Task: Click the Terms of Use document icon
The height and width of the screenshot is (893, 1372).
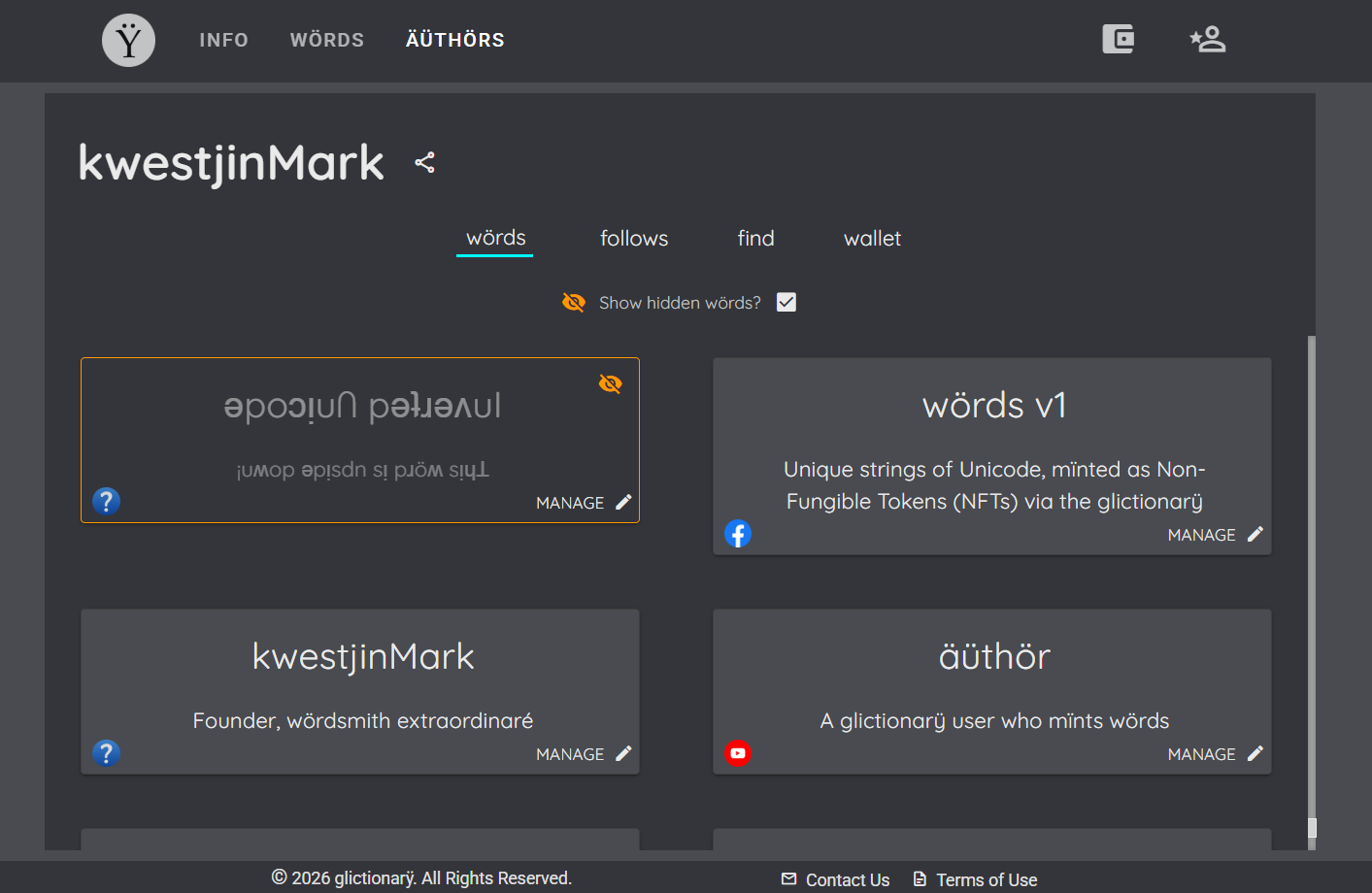Action: [920, 879]
